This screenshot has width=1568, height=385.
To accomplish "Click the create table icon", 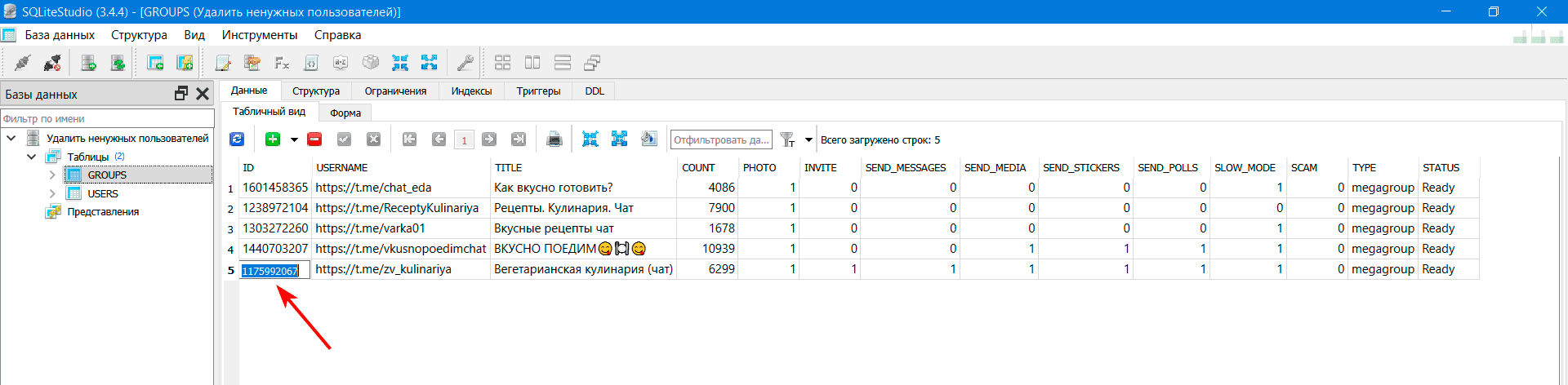I will 155,63.
